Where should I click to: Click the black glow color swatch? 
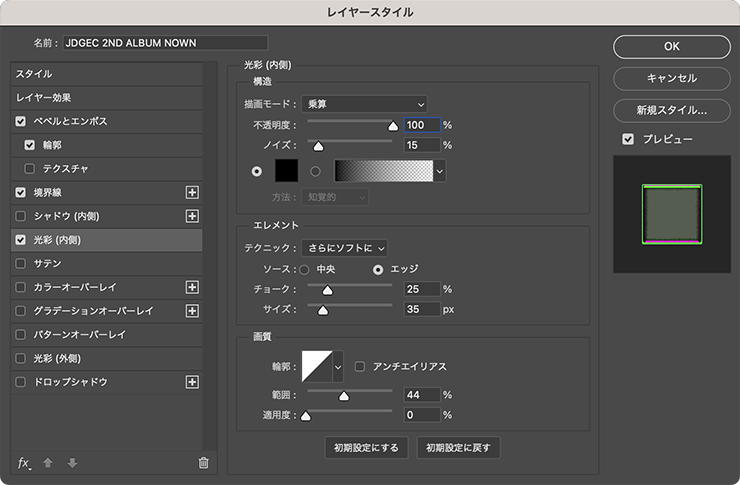[x=289, y=171]
